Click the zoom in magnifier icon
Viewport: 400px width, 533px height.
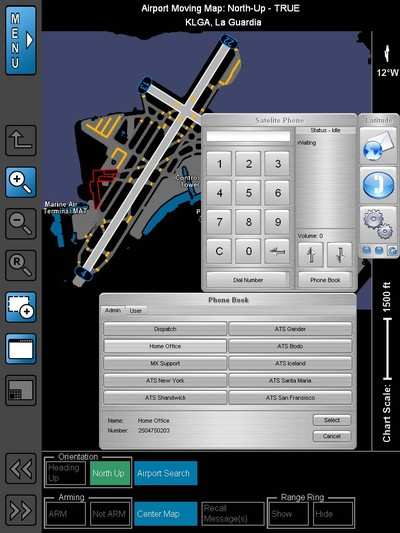pos(21,182)
